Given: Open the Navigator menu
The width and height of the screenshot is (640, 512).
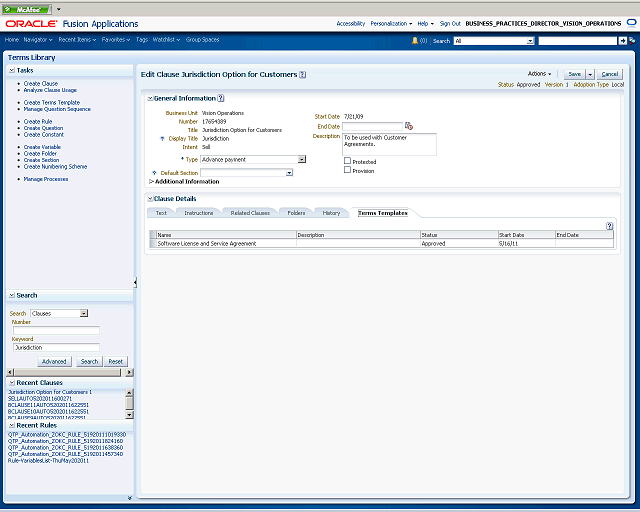Looking at the screenshot, I should tap(38, 40).
